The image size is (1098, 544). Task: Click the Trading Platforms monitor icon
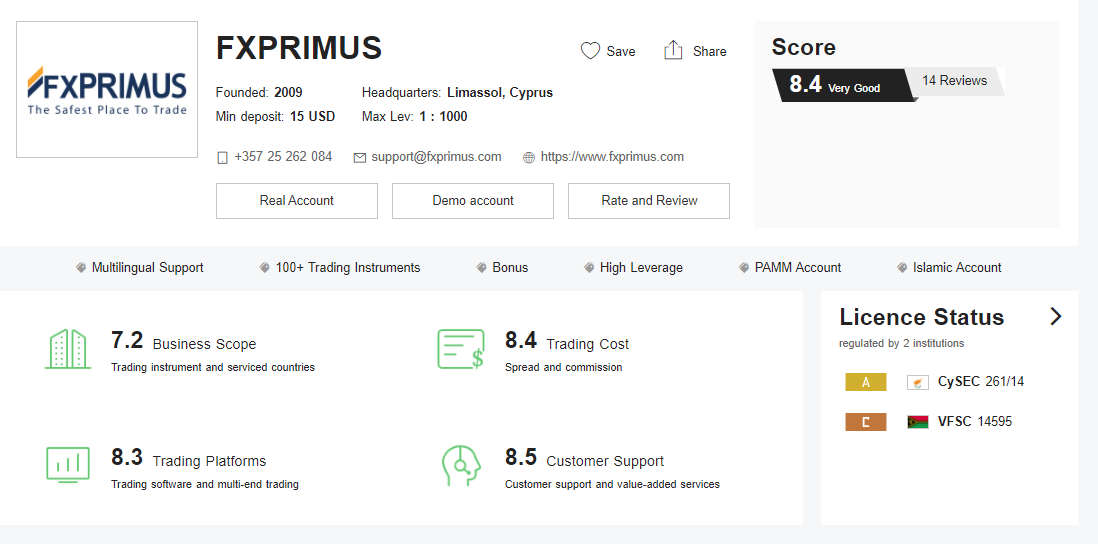tap(68, 465)
